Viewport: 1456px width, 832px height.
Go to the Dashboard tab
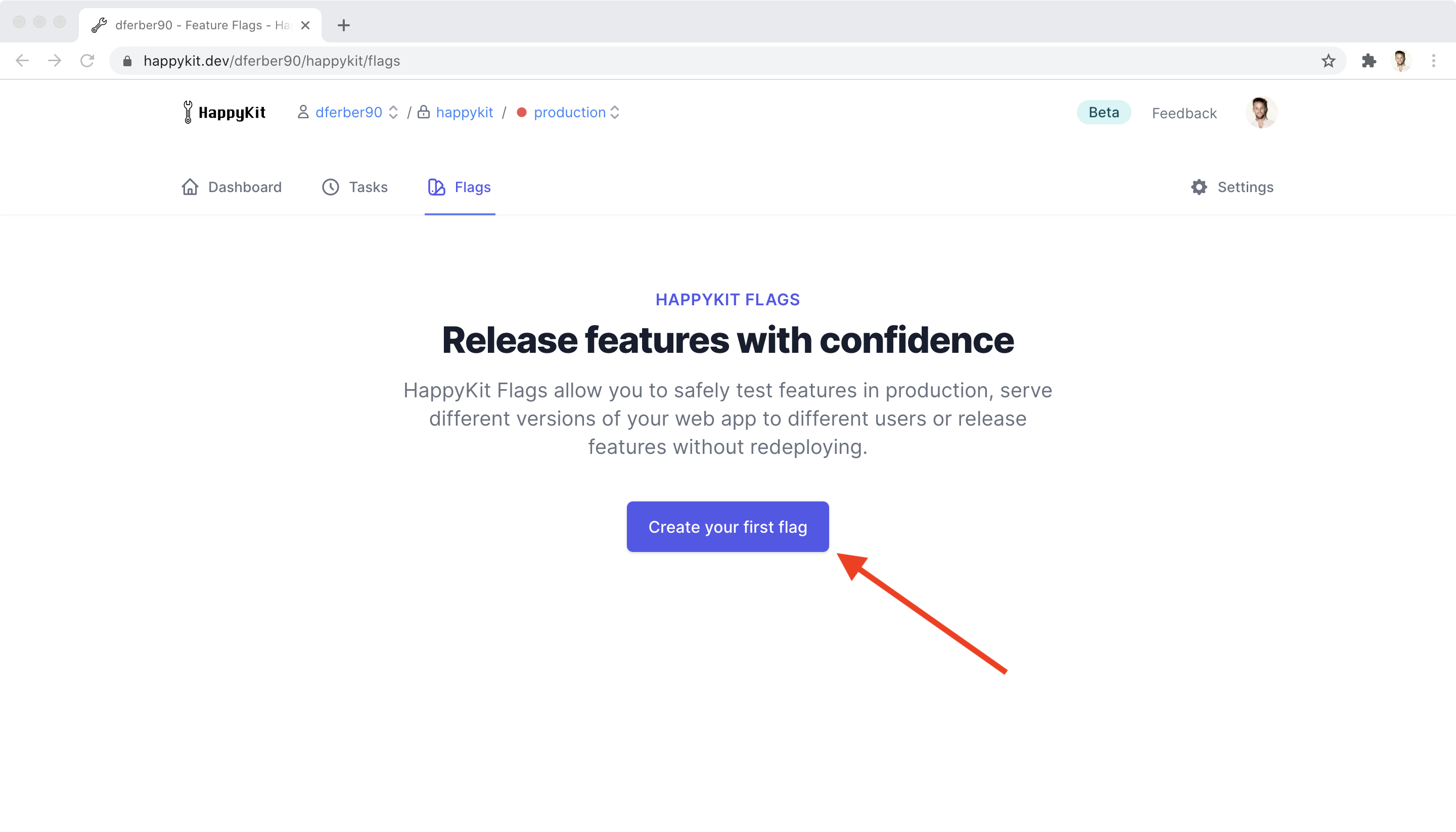coord(232,187)
